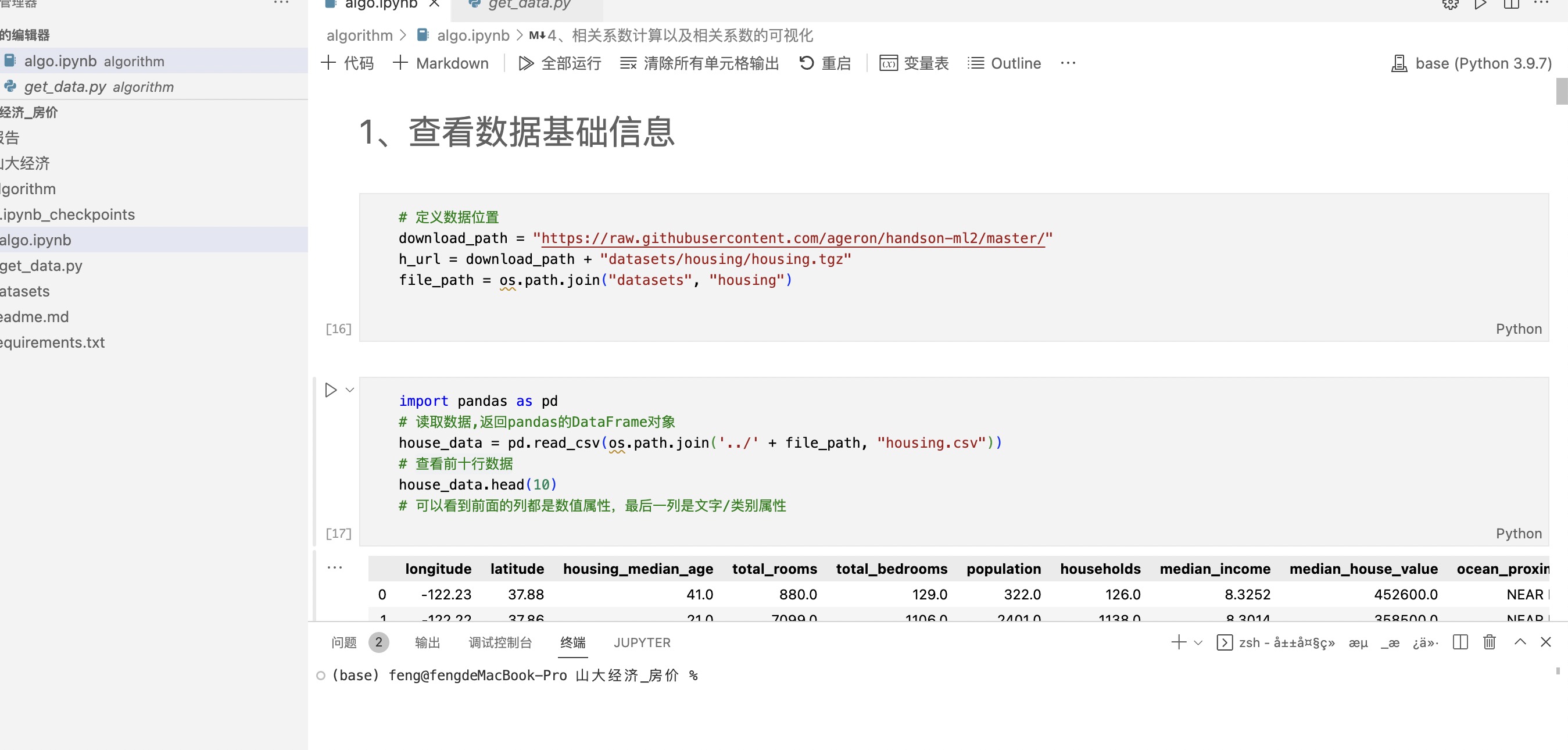Image resolution: width=1568 pixels, height=750 pixels.
Task: Select kernel base (Python 3.9.7)
Action: click(x=1472, y=63)
